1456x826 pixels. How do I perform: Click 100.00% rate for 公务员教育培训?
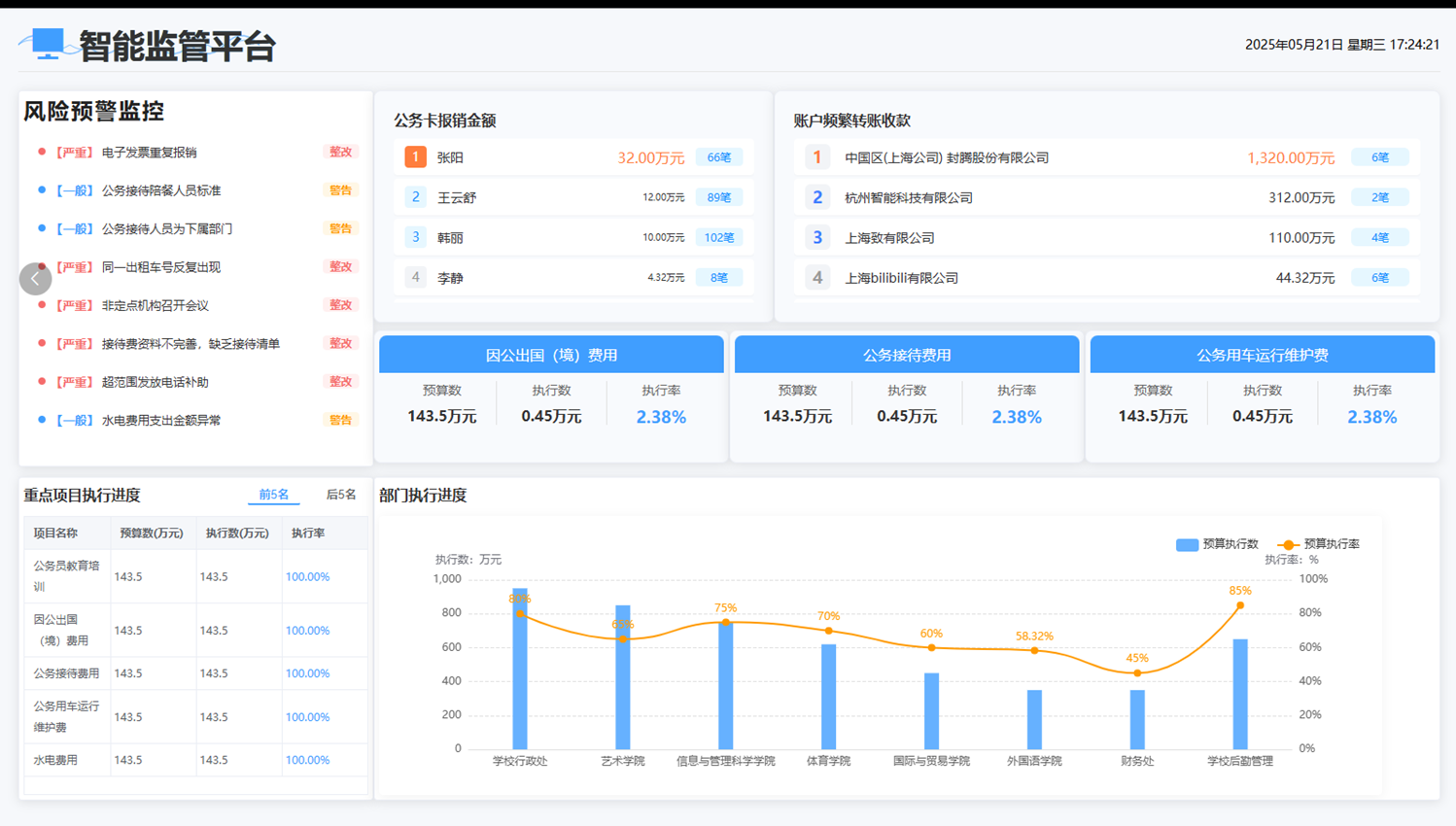pos(307,577)
